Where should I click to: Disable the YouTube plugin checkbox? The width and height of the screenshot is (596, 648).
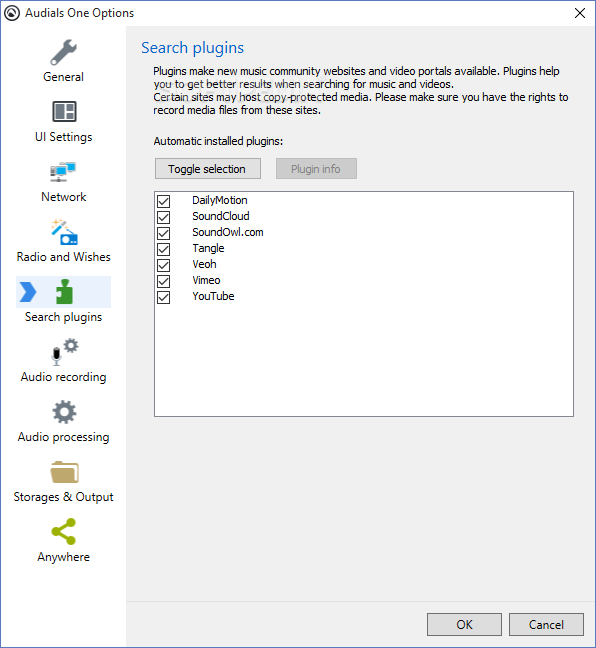164,297
